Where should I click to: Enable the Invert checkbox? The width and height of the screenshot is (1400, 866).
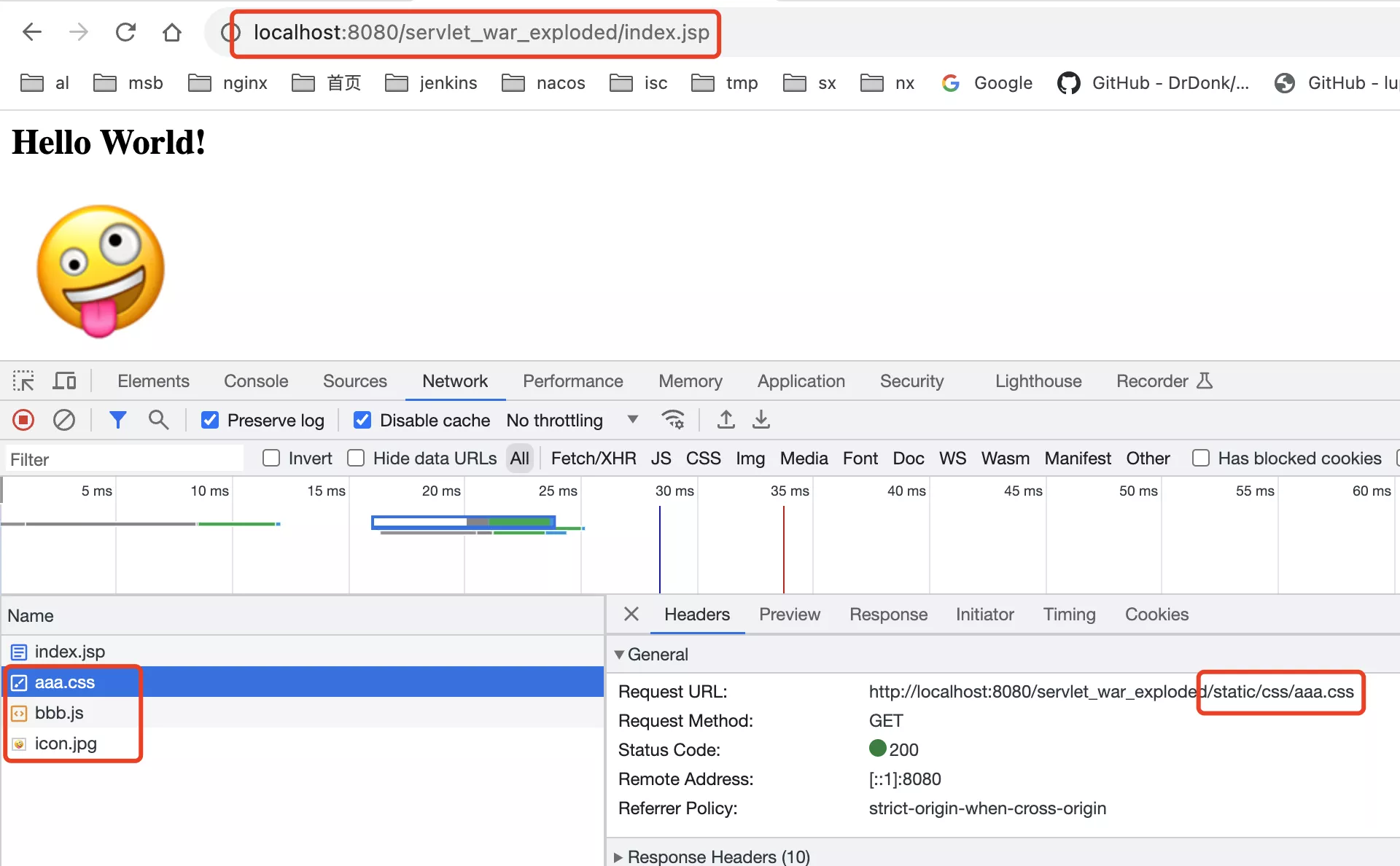coord(271,459)
